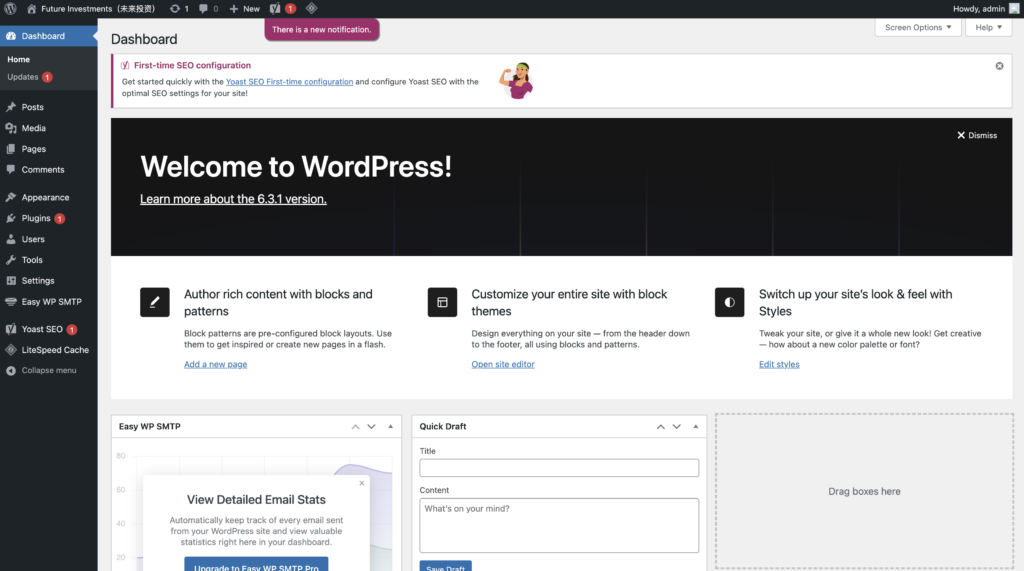The width and height of the screenshot is (1024, 571).
Task: Move Quick Draft widget up
Action: click(x=660, y=427)
